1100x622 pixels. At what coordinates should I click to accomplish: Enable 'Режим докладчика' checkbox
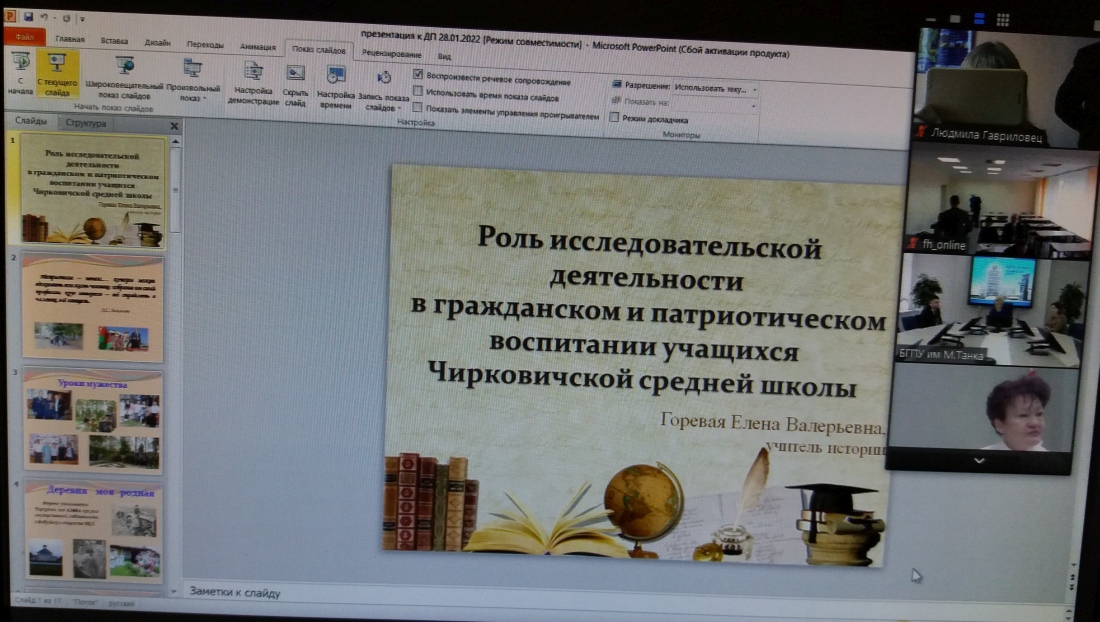coord(614,118)
